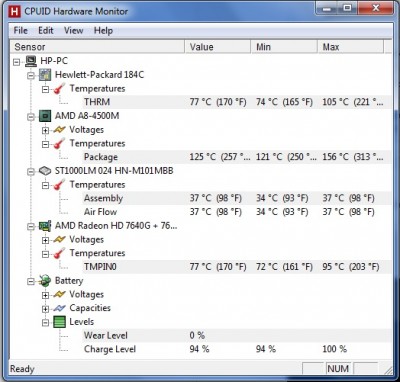The width and height of the screenshot is (400, 382).
Task: Select the Battery icon in the tree
Action: 45,281
